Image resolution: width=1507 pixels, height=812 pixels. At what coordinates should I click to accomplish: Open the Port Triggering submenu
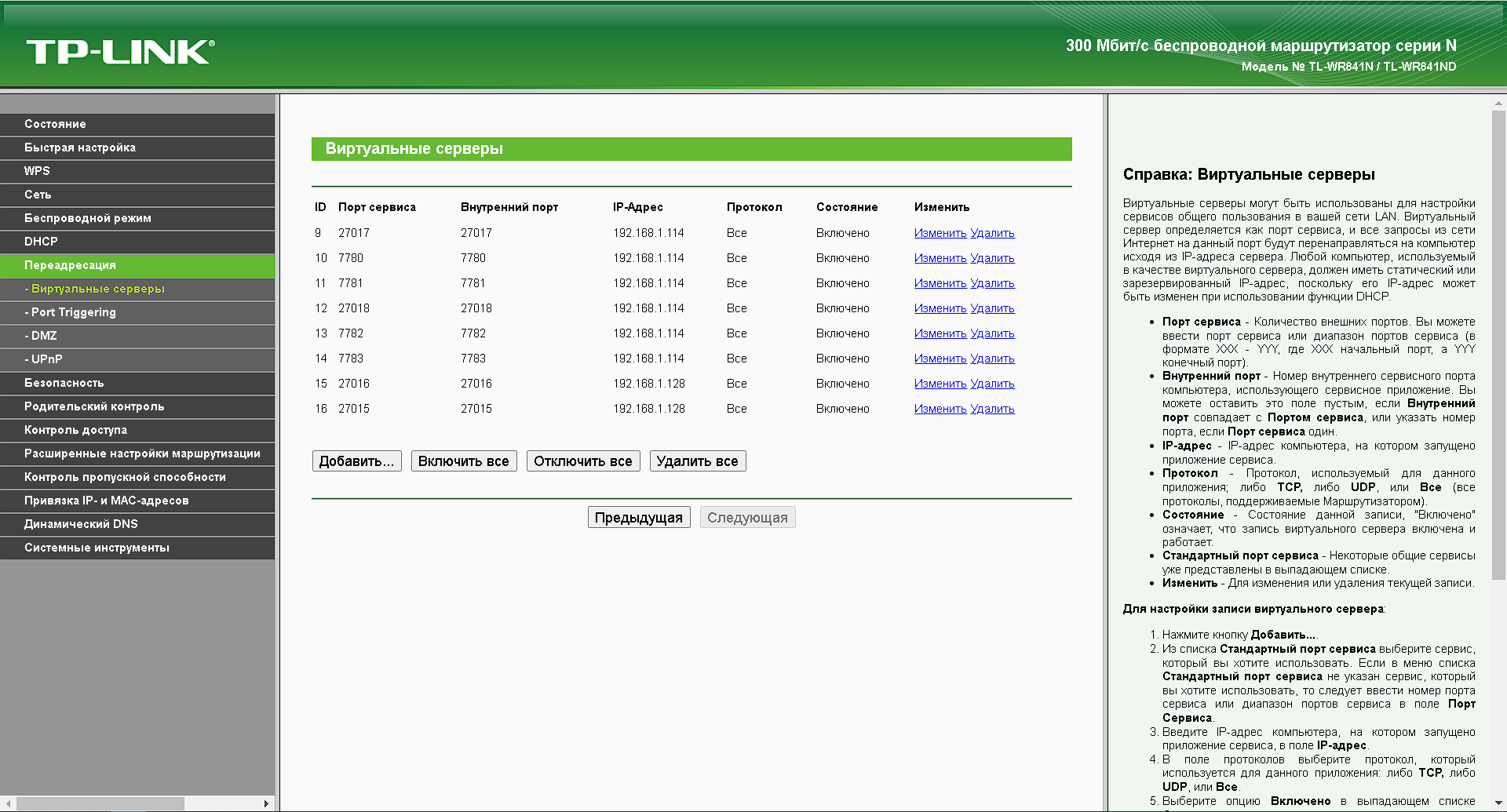(x=137, y=312)
